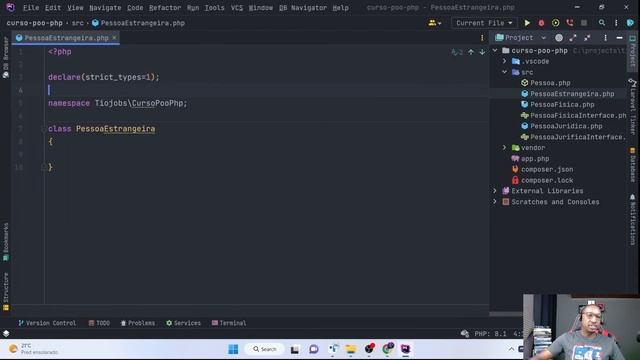640x360 pixels.
Task: Expand External Libraries node
Action: point(495,191)
